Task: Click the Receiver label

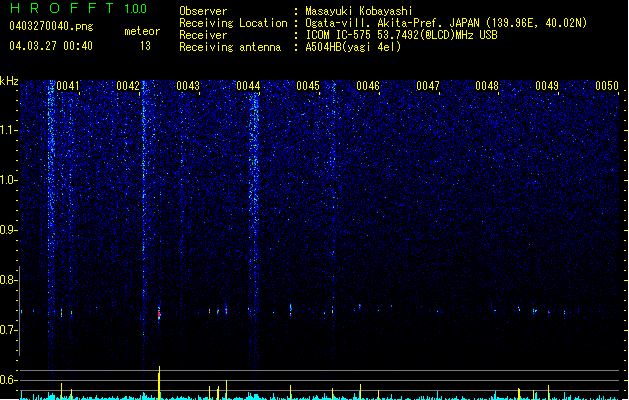Action: coord(203,35)
